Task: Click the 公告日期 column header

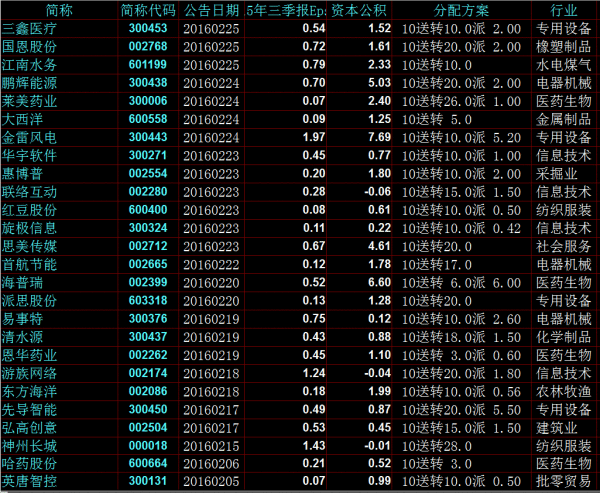Action: pyautogui.click(x=211, y=10)
